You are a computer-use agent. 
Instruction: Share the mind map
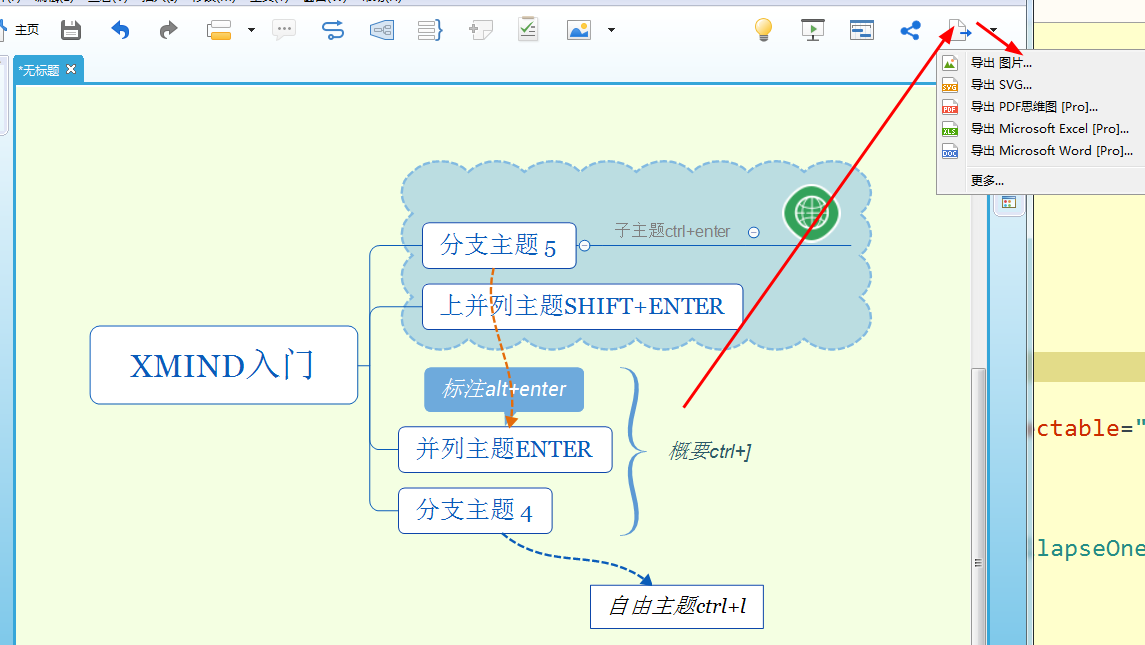click(910, 30)
